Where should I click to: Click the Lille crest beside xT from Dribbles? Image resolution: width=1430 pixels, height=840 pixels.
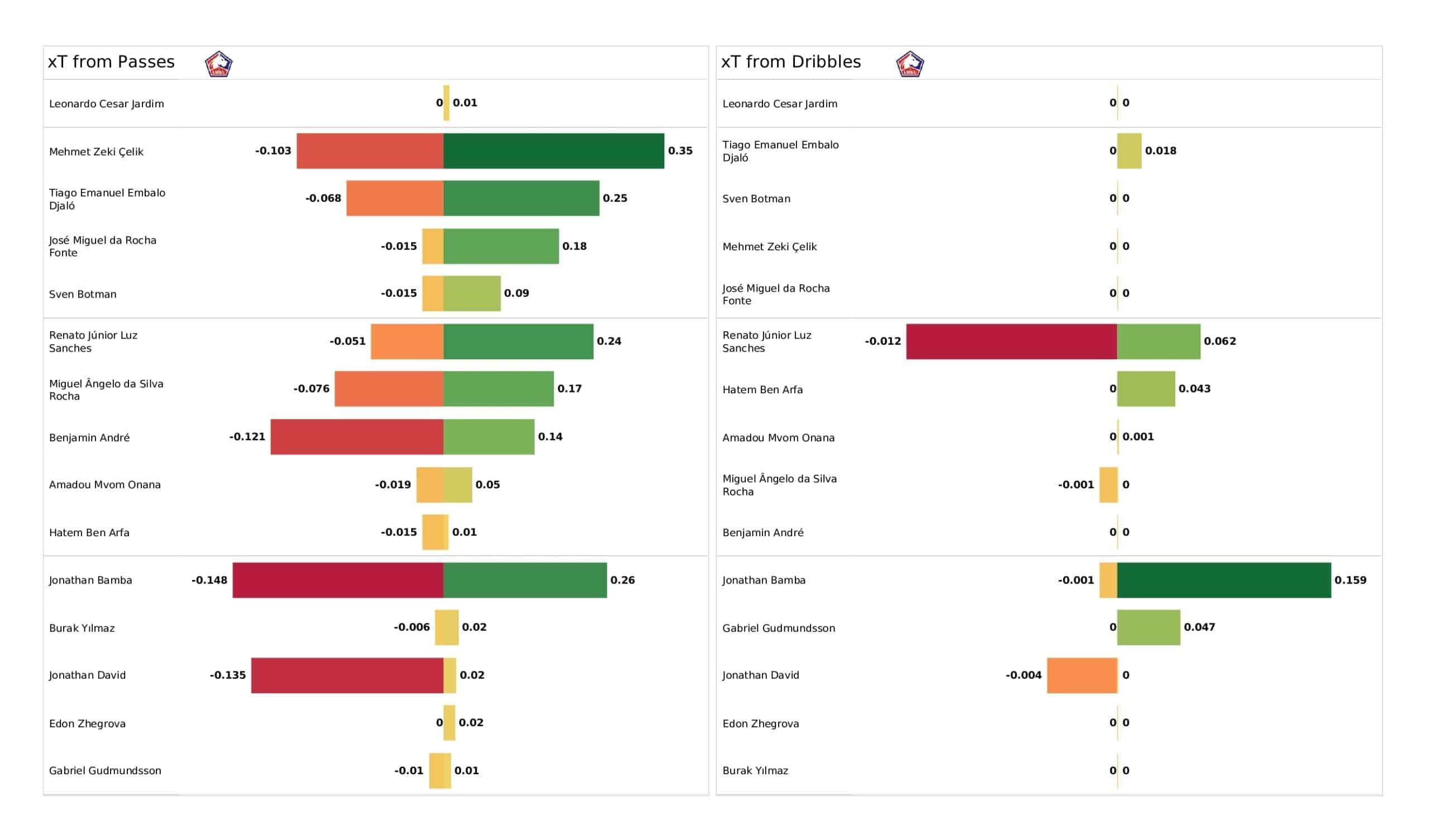pyautogui.click(x=909, y=64)
